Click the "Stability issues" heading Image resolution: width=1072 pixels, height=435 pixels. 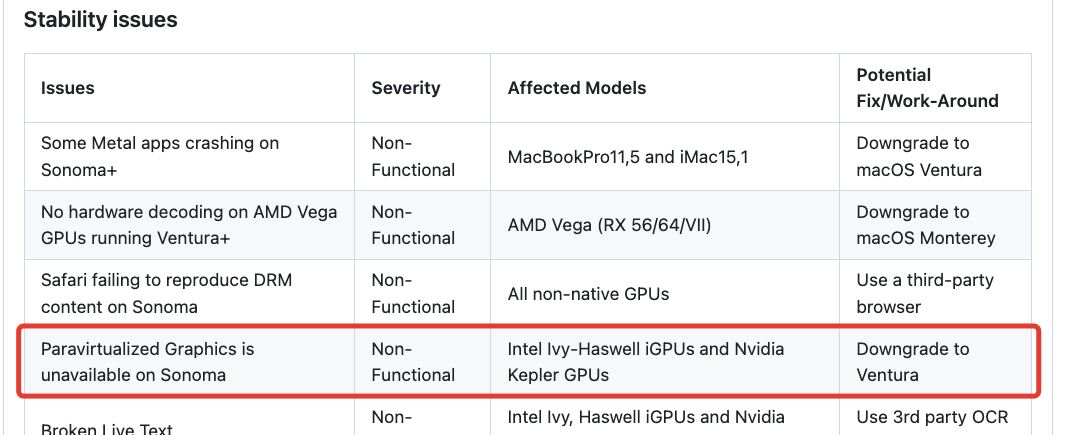pos(100,20)
